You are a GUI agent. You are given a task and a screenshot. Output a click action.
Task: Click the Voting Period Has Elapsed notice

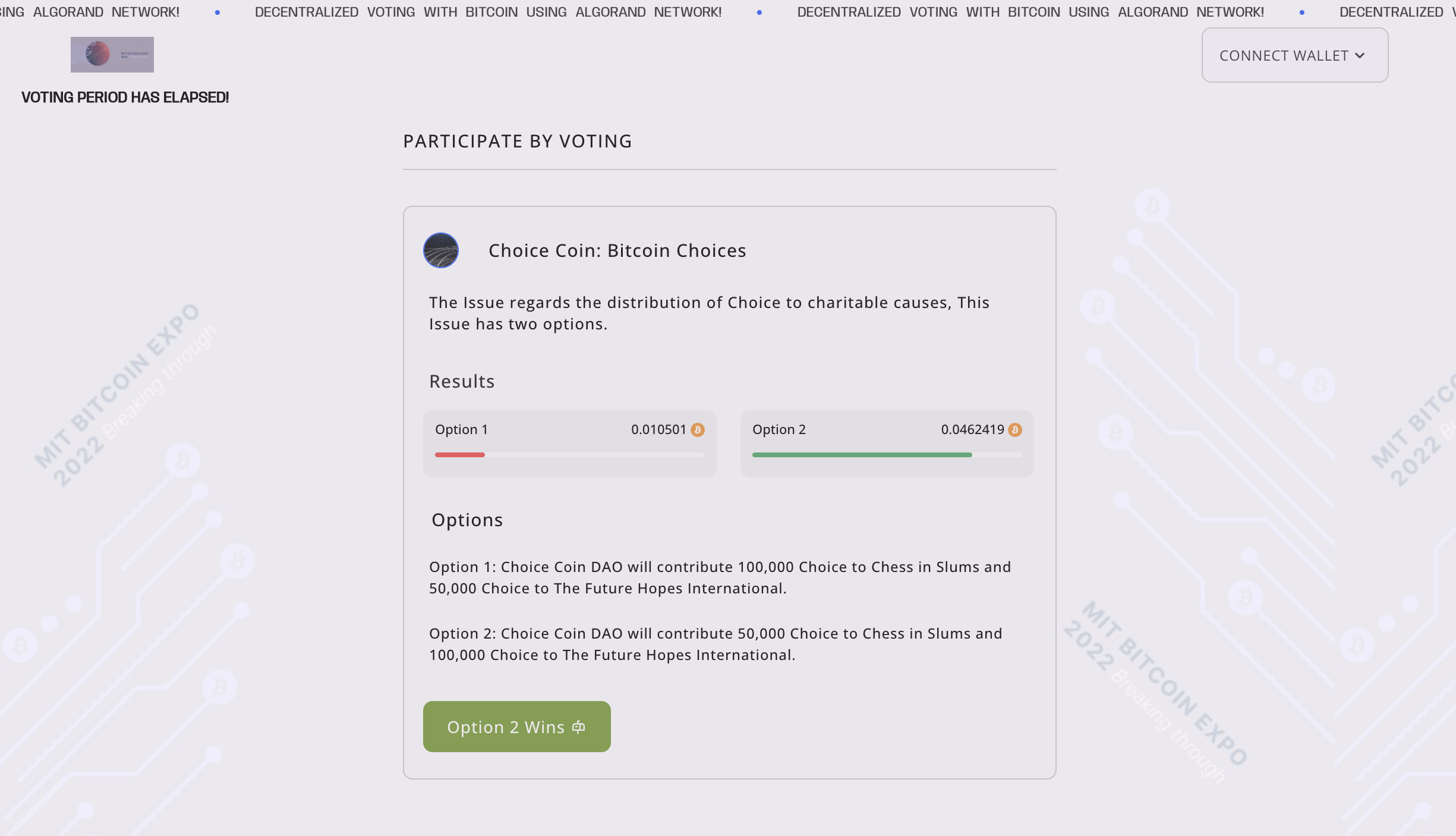[x=125, y=98]
